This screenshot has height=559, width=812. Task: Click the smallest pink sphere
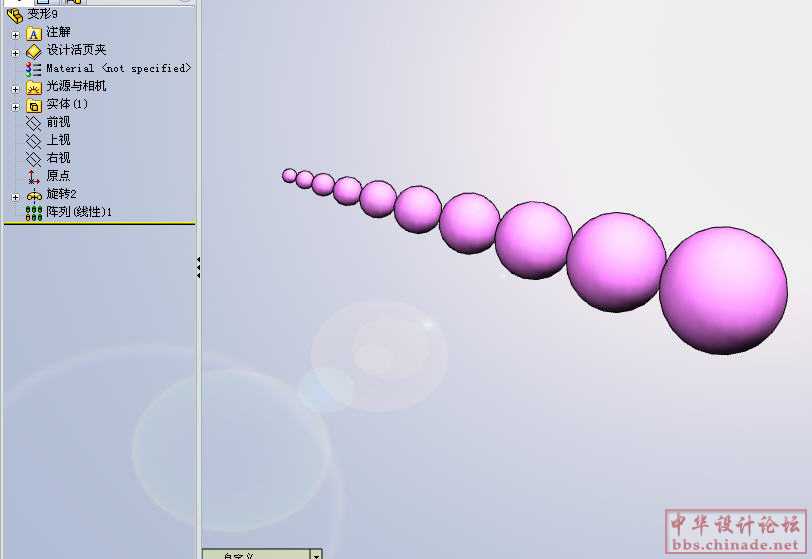[289, 176]
